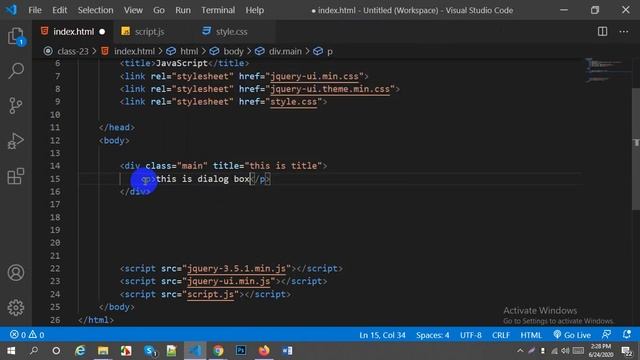Switch to the script.js tab

click(149, 31)
